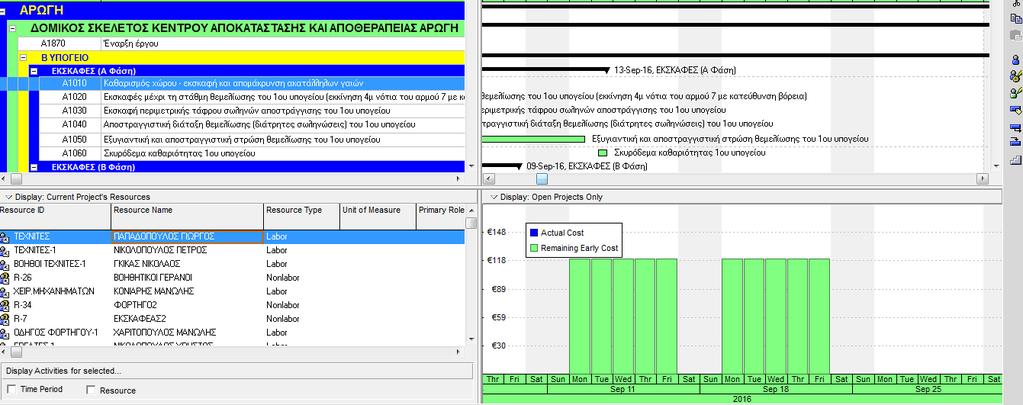Select activity row A1030
This screenshot has height=405, width=1023.
click(252, 110)
